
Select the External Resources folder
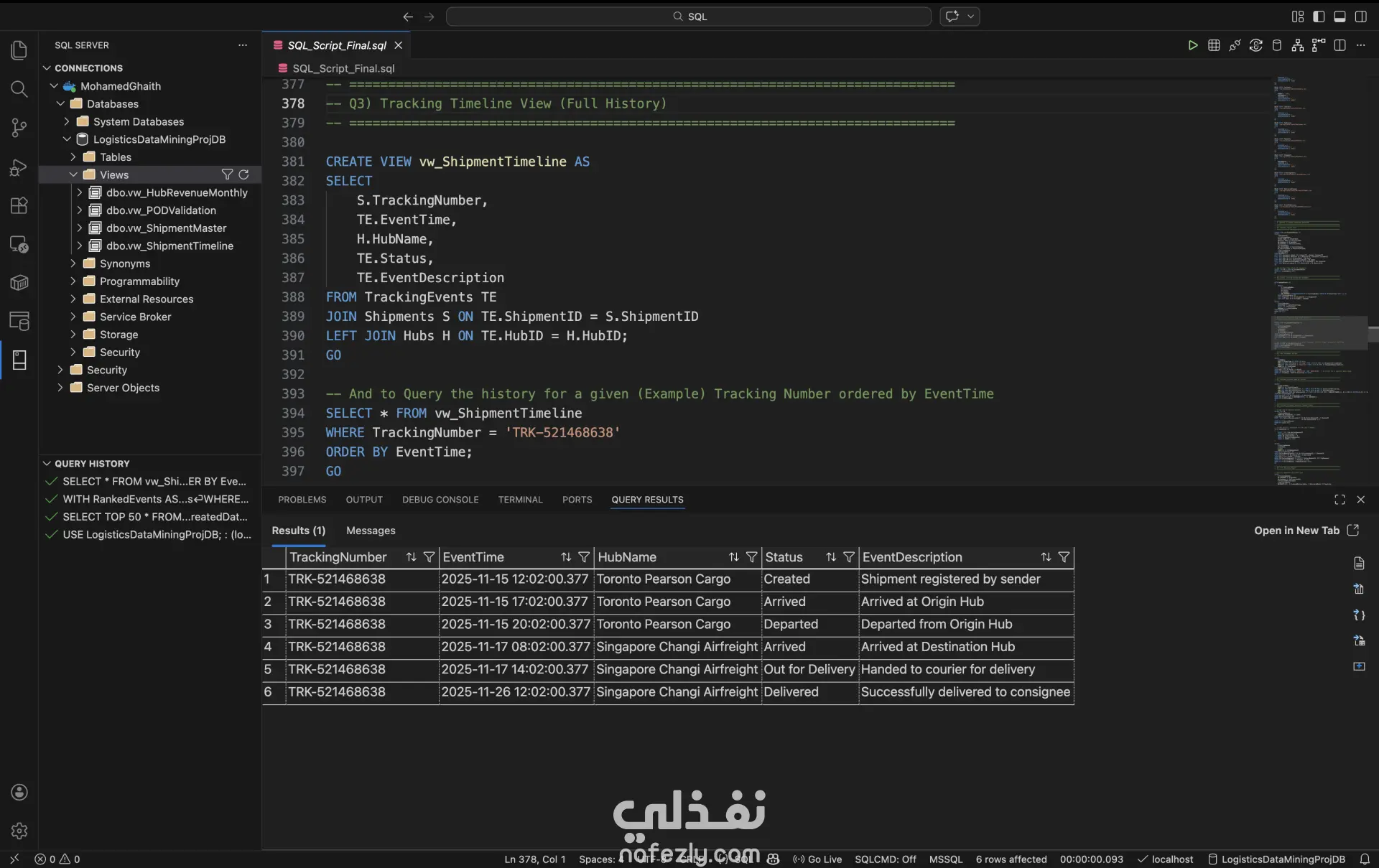coord(147,299)
